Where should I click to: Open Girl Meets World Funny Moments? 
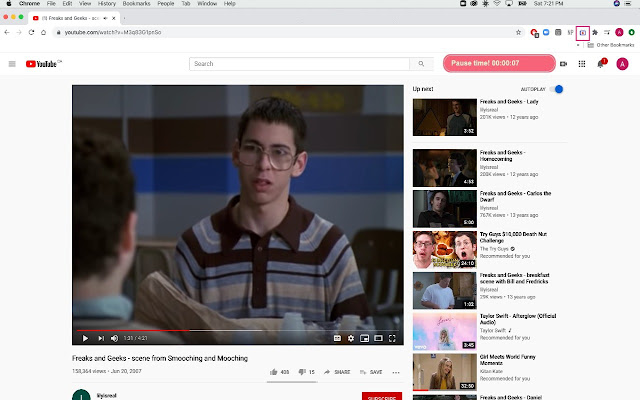507,360
